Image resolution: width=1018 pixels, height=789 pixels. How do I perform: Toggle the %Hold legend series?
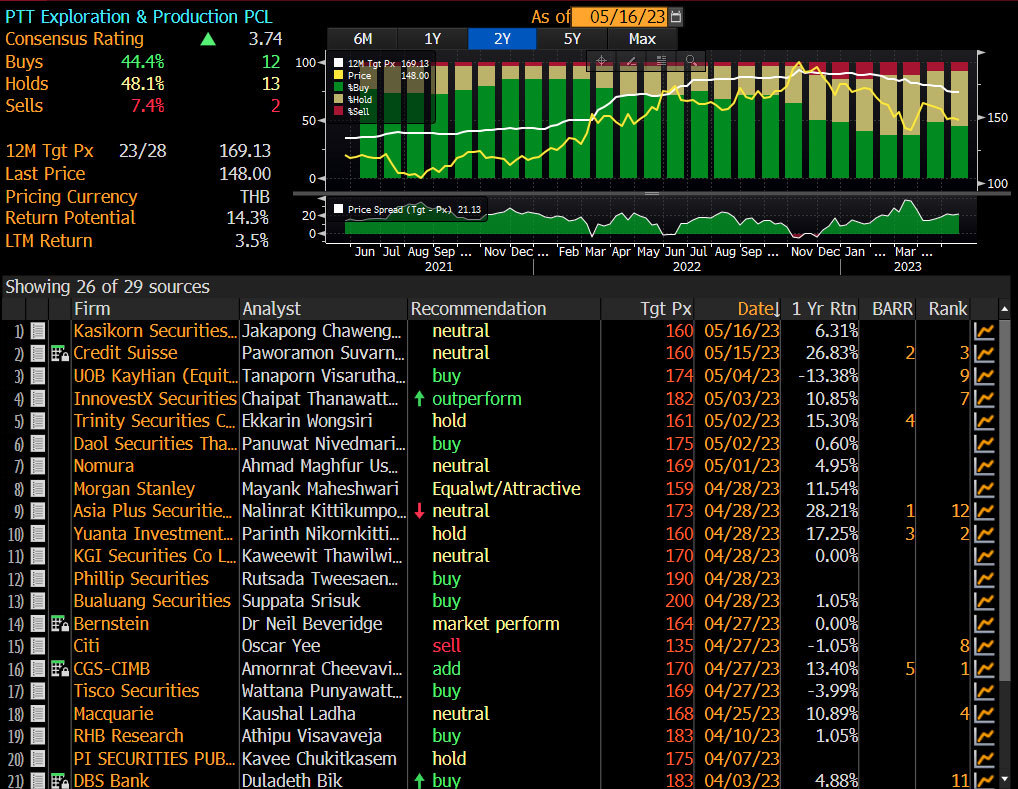pyautogui.click(x=338, y=99)
